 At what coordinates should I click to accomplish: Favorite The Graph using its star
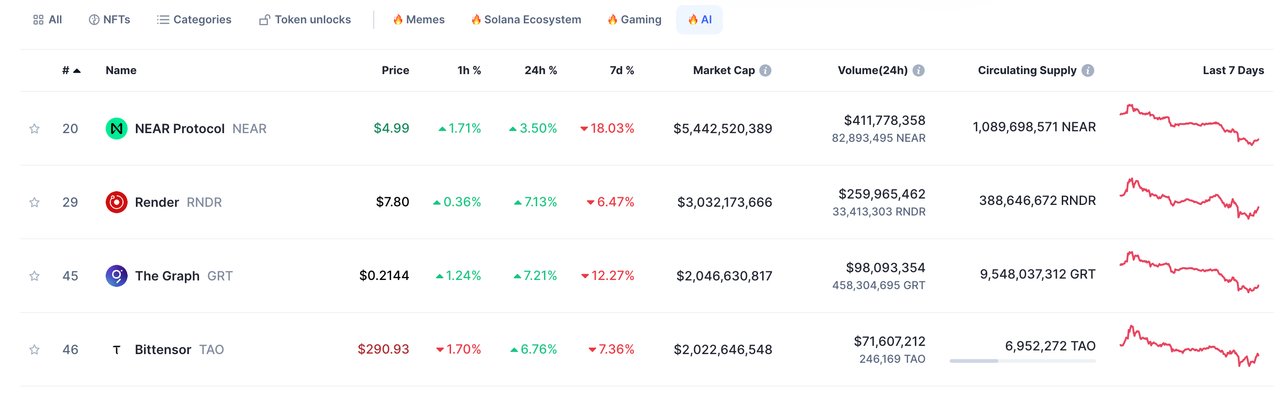(34, 276)
